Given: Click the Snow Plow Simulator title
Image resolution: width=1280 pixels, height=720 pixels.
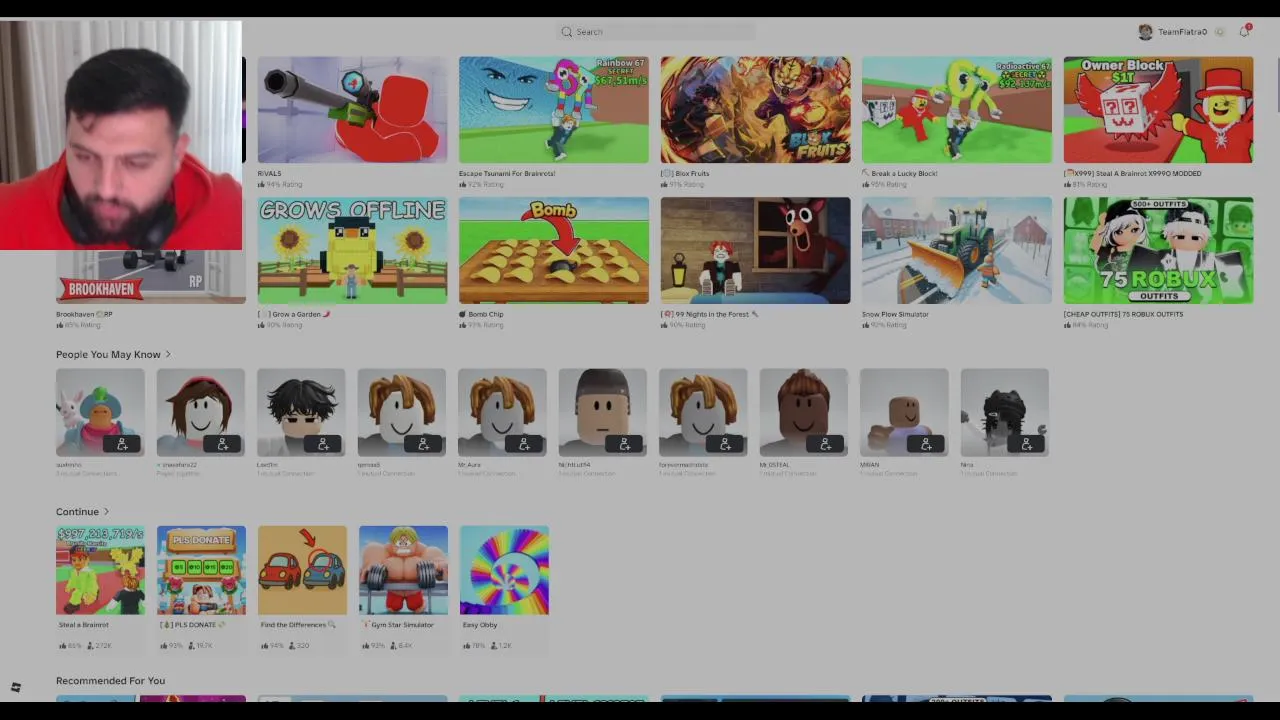Looking at the screenshot, I should (x=895, y=314).
